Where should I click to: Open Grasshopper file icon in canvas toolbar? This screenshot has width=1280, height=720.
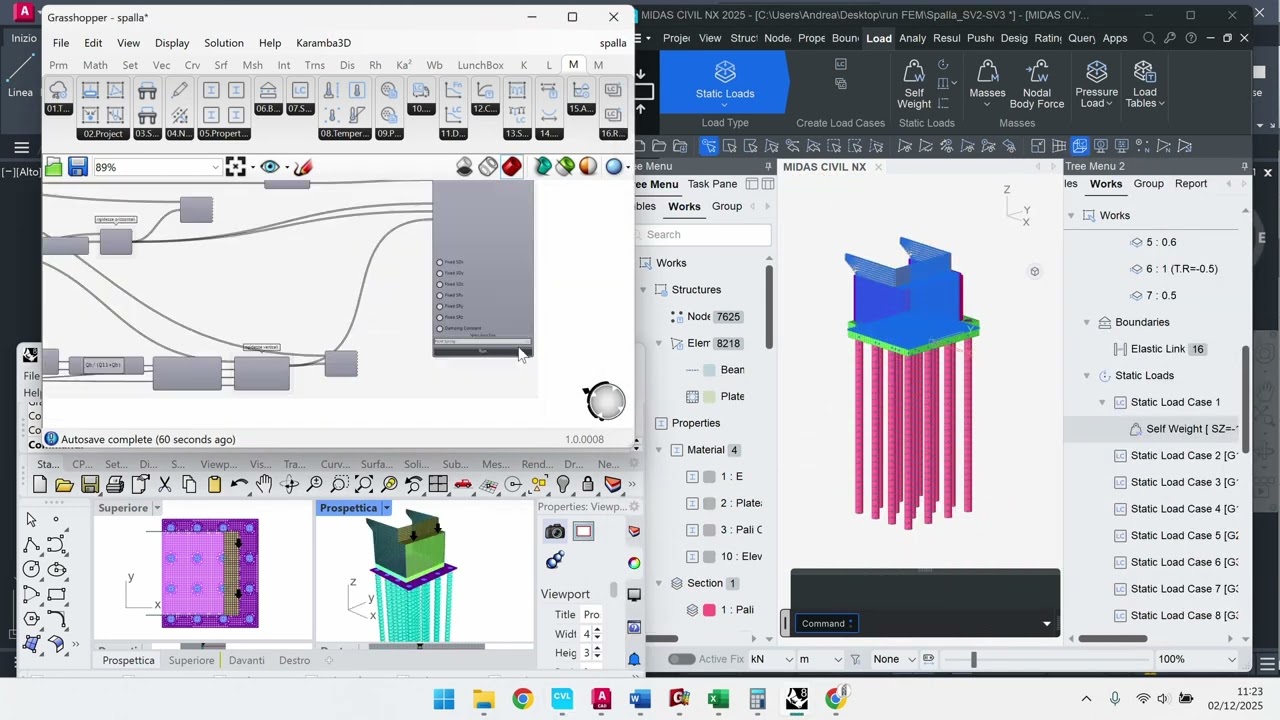click(54, 167)
